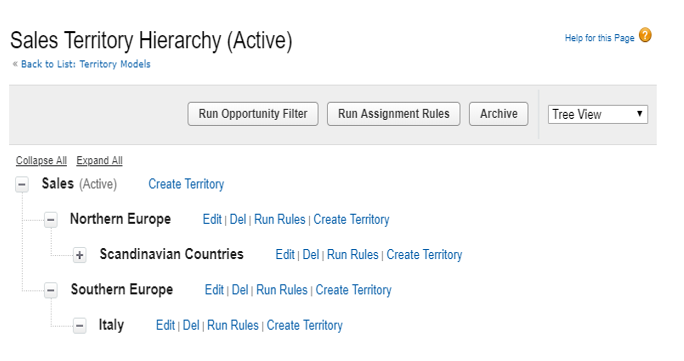
Task: Edit the Northern Europe territory
Action: pyautogui.click(x=212, y=219)
